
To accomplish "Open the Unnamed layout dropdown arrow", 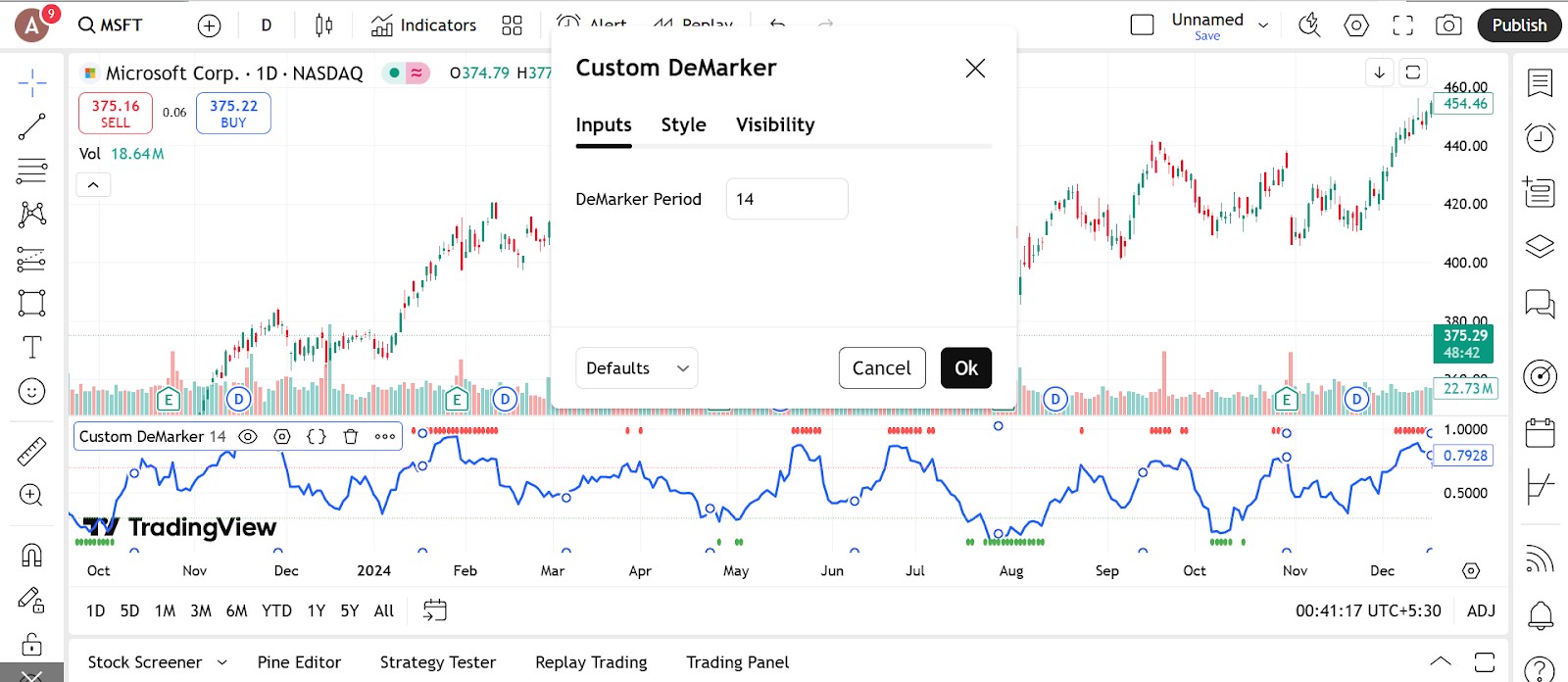I will coord(1263,25).
